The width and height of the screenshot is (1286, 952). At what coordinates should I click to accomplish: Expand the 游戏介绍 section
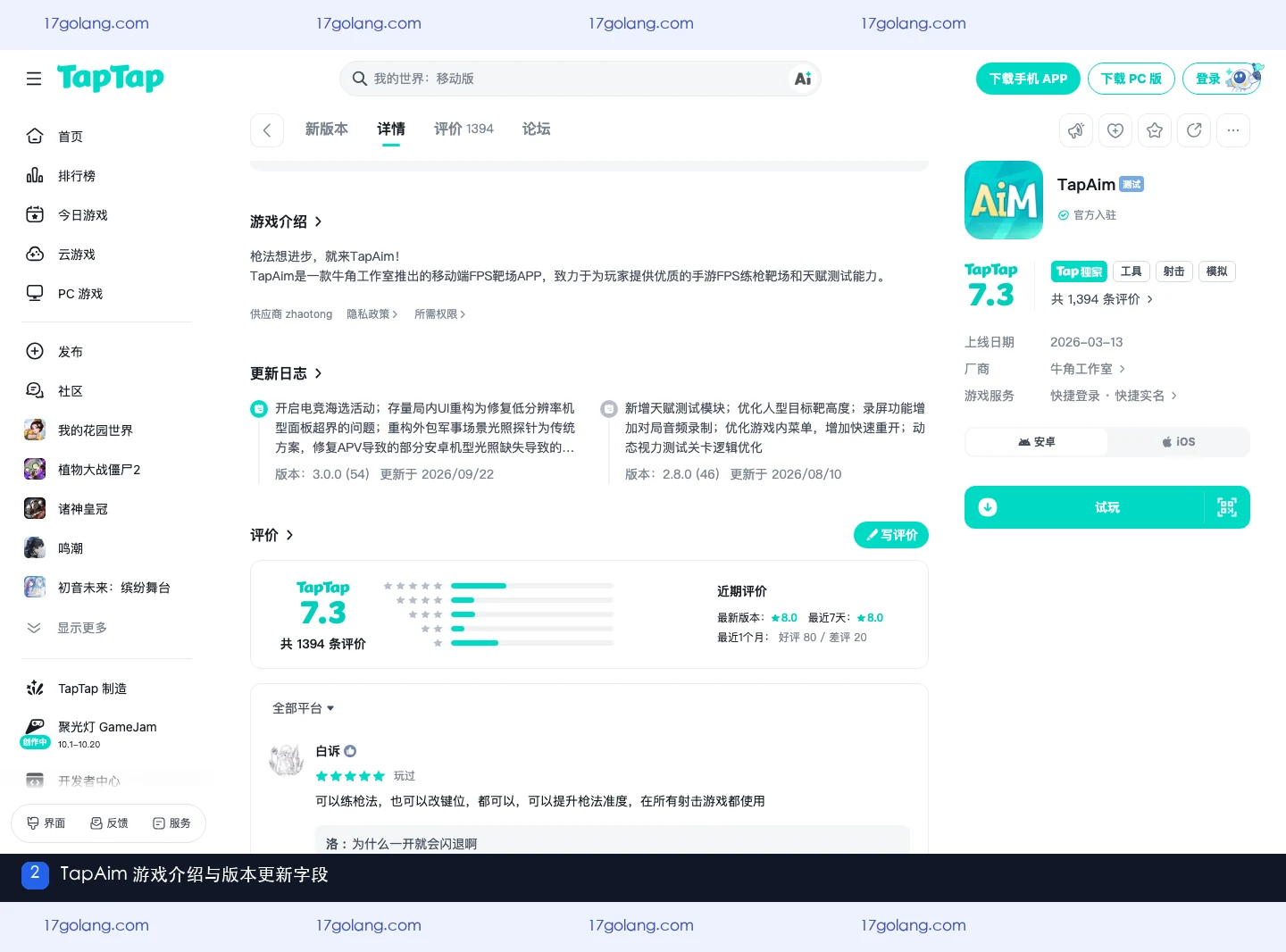(x=286, y=221)
